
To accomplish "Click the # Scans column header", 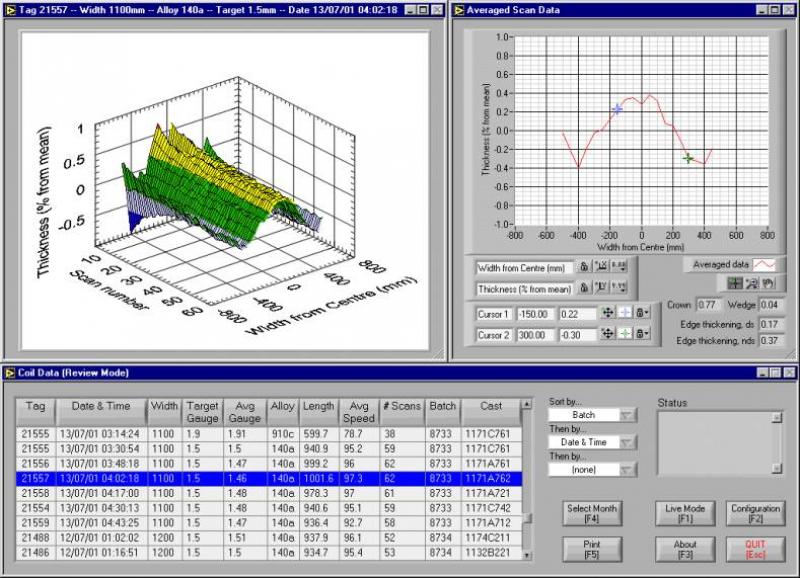I will (402, 412).
